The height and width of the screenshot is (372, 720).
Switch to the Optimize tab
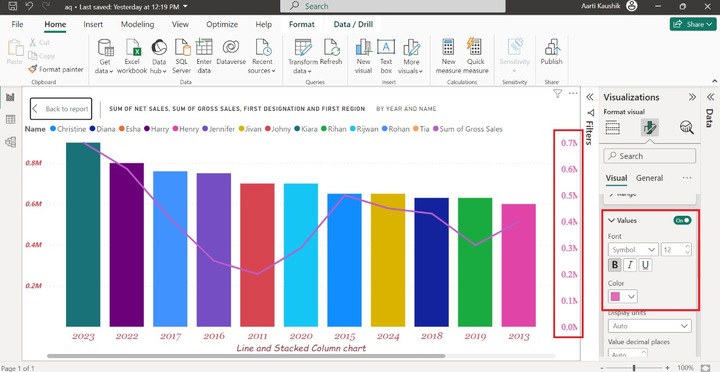pyautogui.click(x=222, y=24)
